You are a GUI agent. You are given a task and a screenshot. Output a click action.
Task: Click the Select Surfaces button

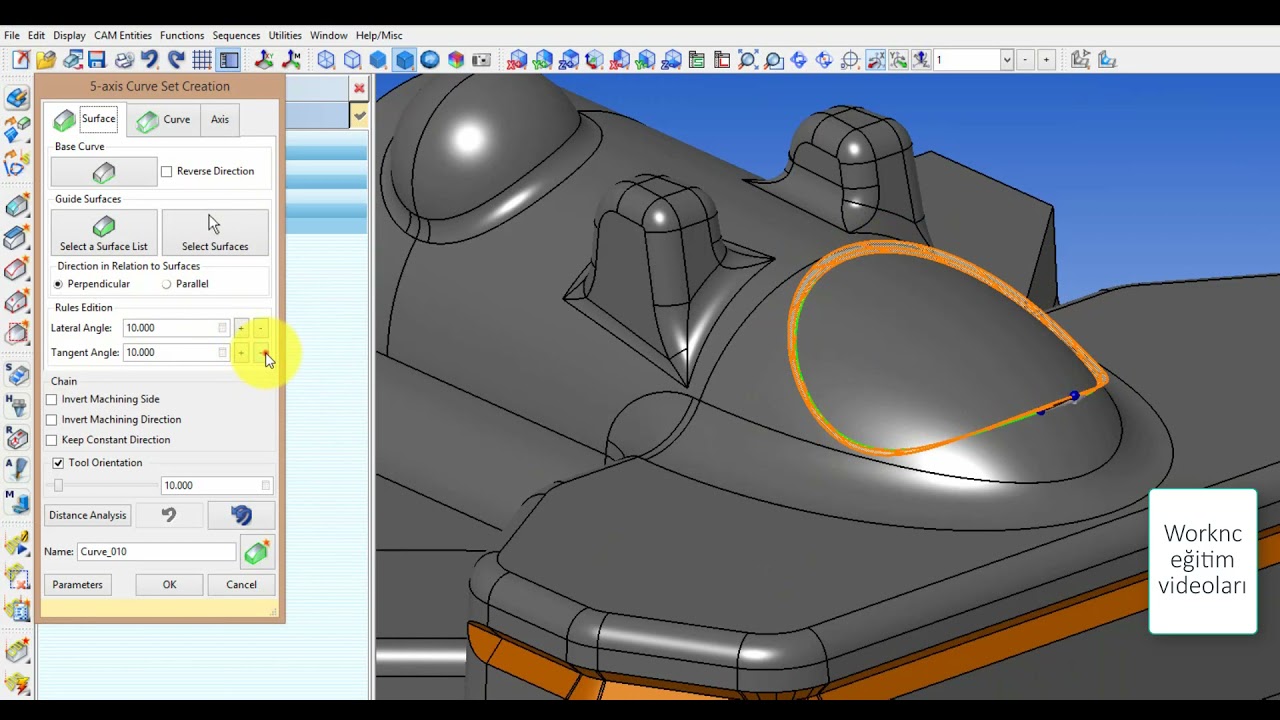point(215,233)
